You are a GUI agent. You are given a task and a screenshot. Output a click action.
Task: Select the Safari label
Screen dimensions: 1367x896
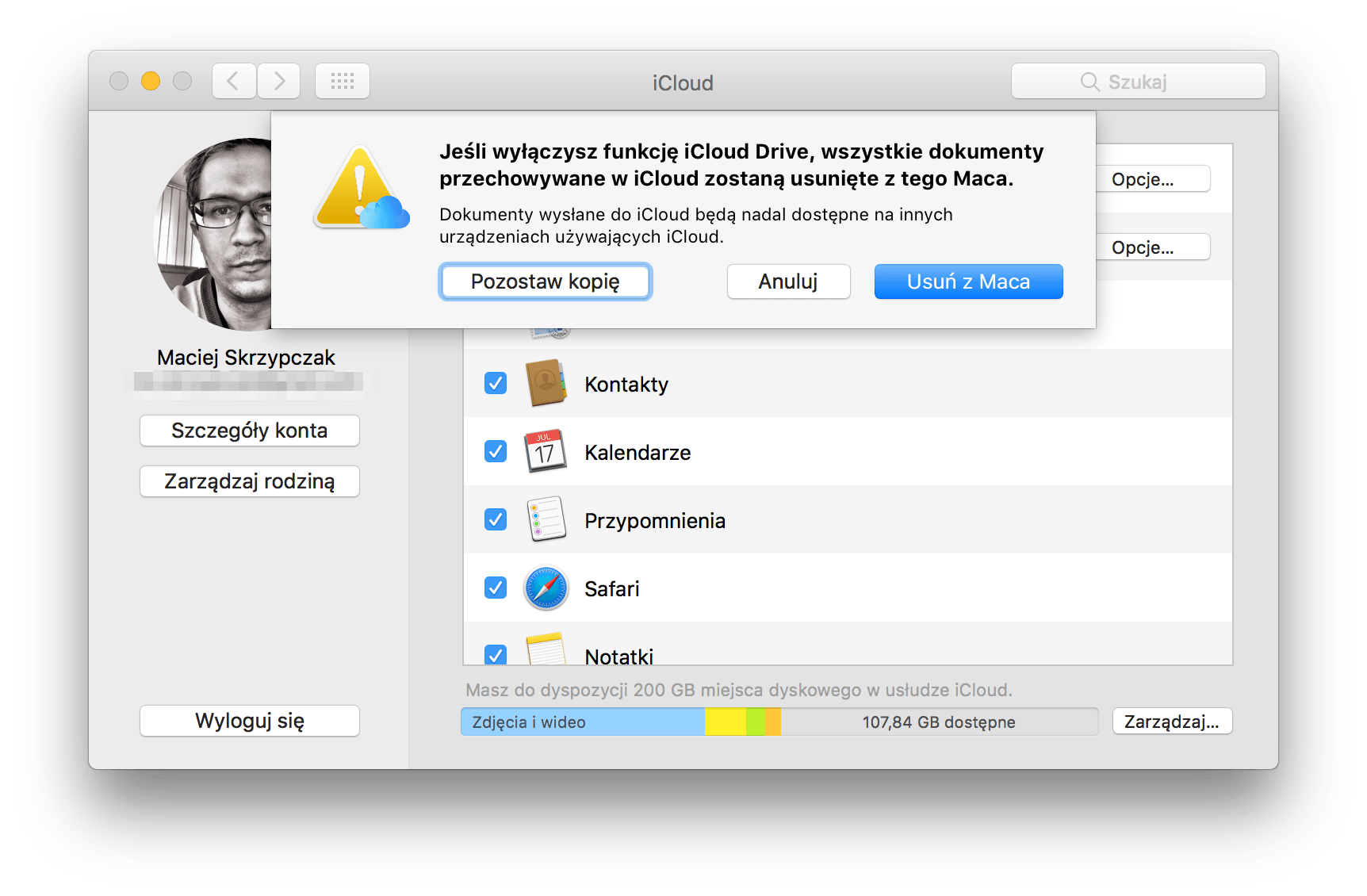[x=611, y=589]
